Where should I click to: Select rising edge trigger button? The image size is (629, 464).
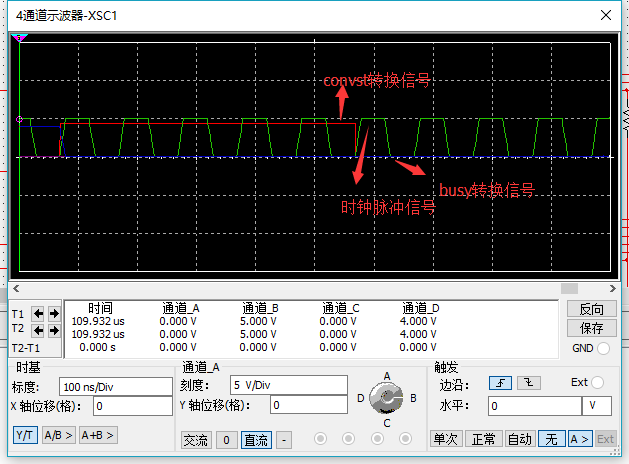tap(500, 383)
